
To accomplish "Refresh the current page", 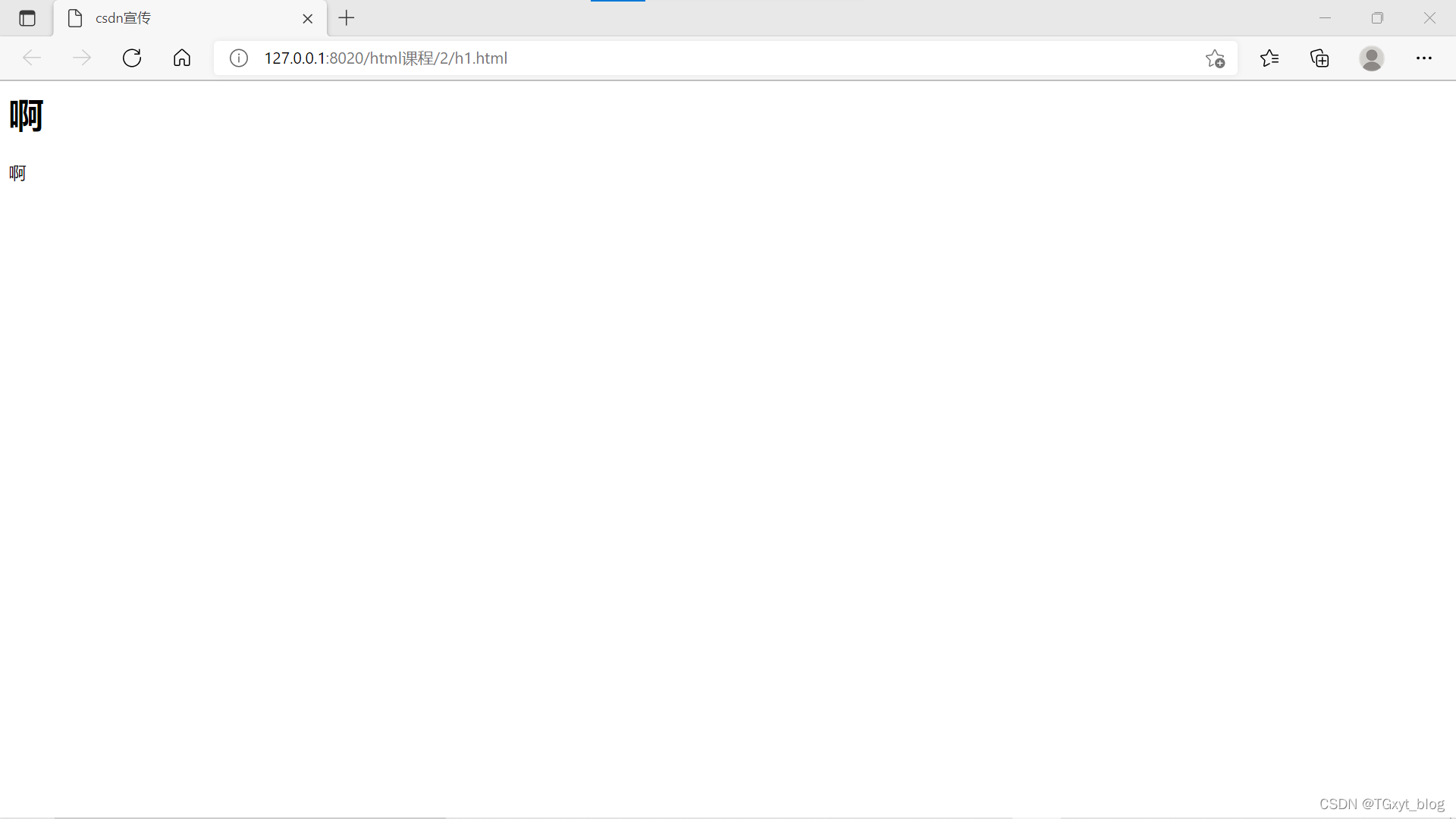I will click(x=132, y=58).
